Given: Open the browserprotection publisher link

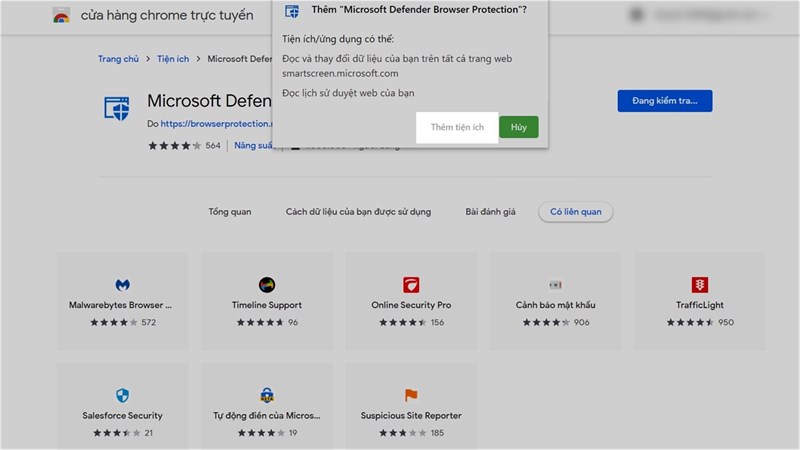Looking at the screenshot, I should [216, 123].
